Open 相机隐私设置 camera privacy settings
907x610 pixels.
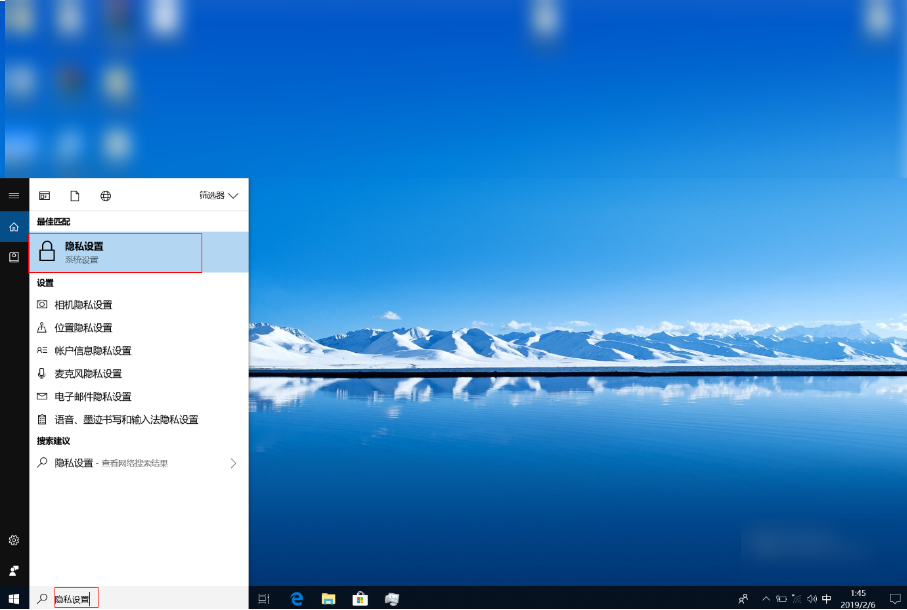pyautogui.click(x=83, y=305)
